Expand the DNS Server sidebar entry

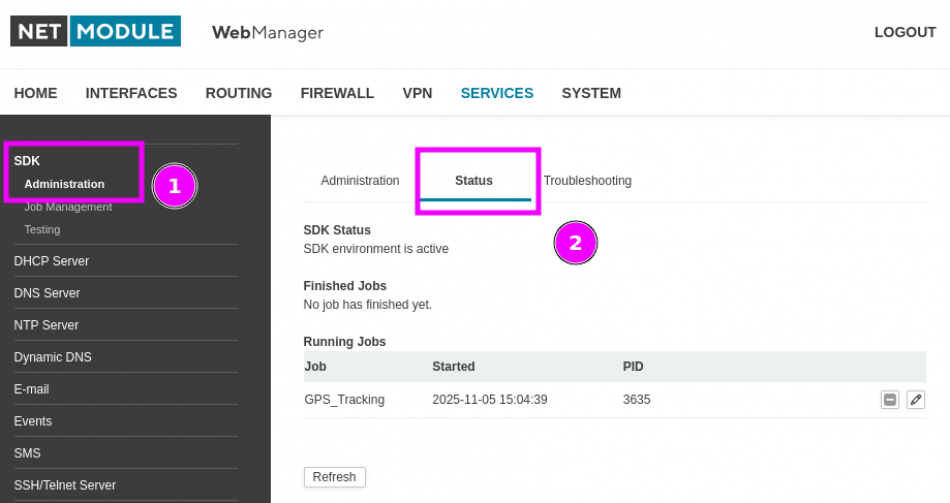pos(47,293)
